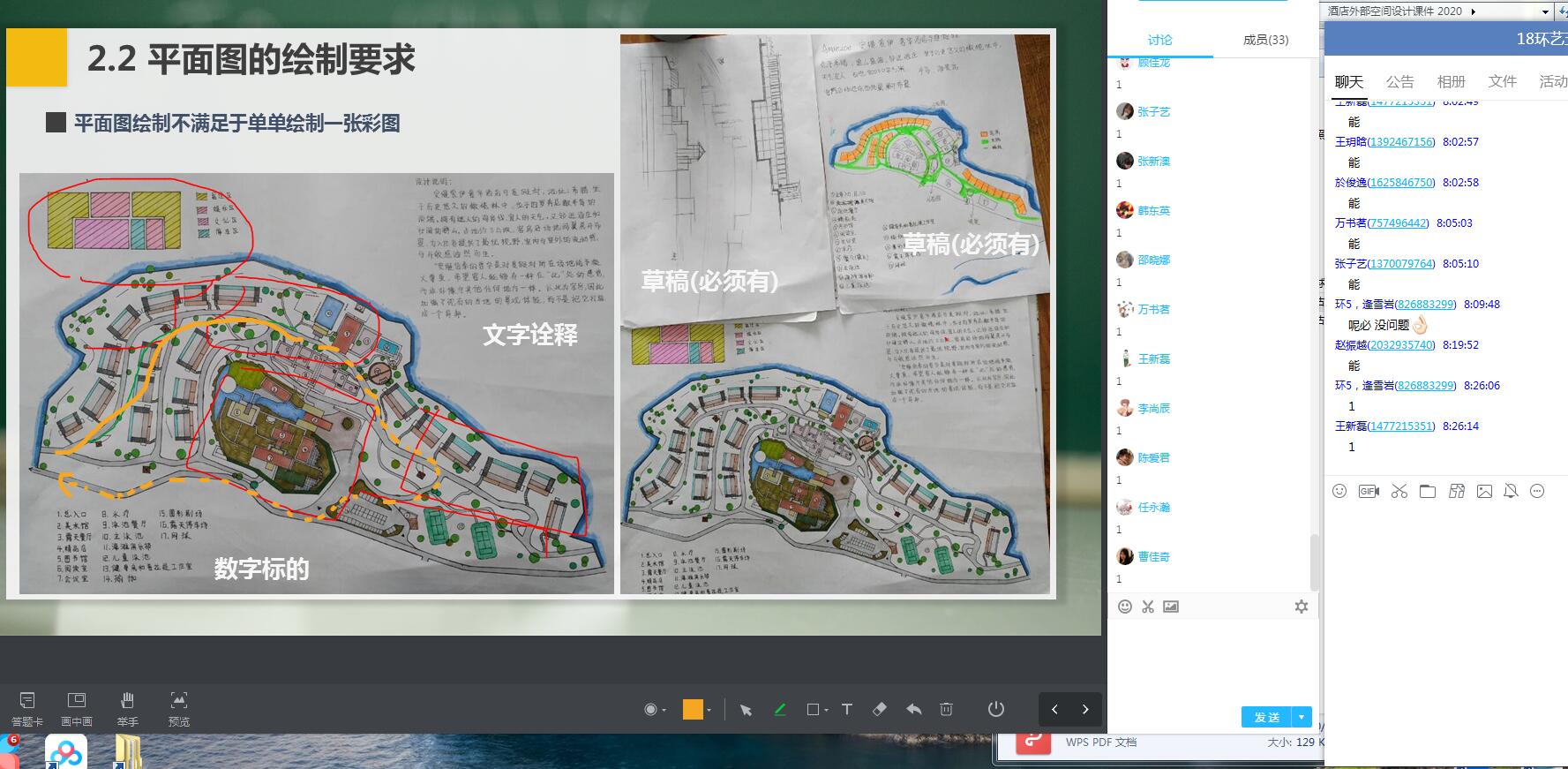This screenshot has width=1568, height=769.
Task: Open the 活动 activities tab
Action: pos(1553,82)
